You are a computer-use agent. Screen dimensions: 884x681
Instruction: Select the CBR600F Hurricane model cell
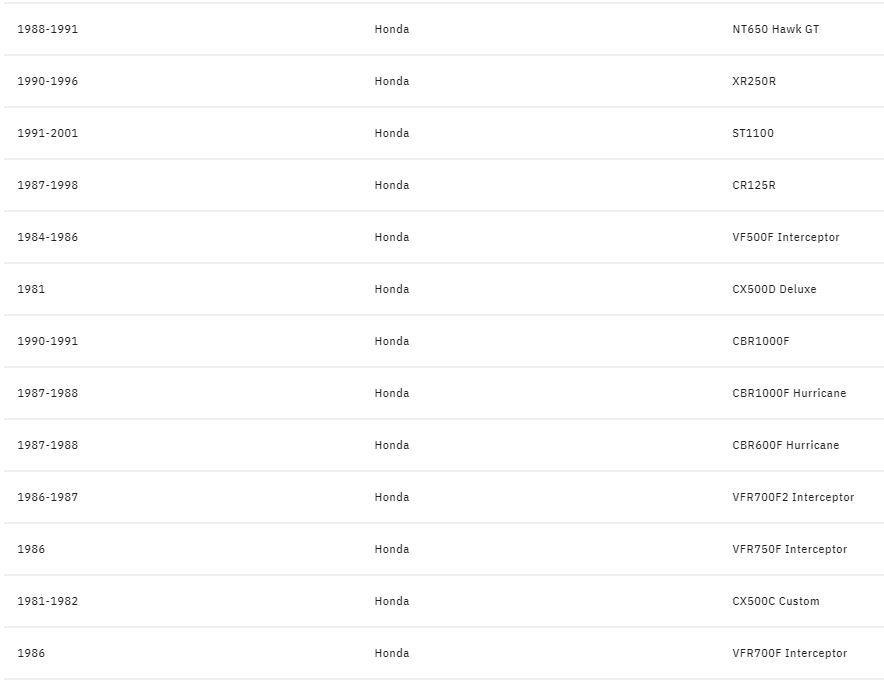785,446
